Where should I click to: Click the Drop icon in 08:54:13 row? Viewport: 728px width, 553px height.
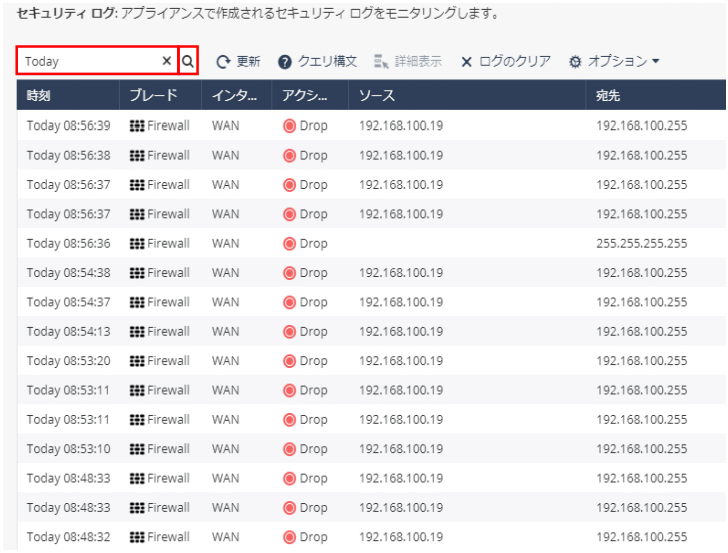(x=290, y=331)
